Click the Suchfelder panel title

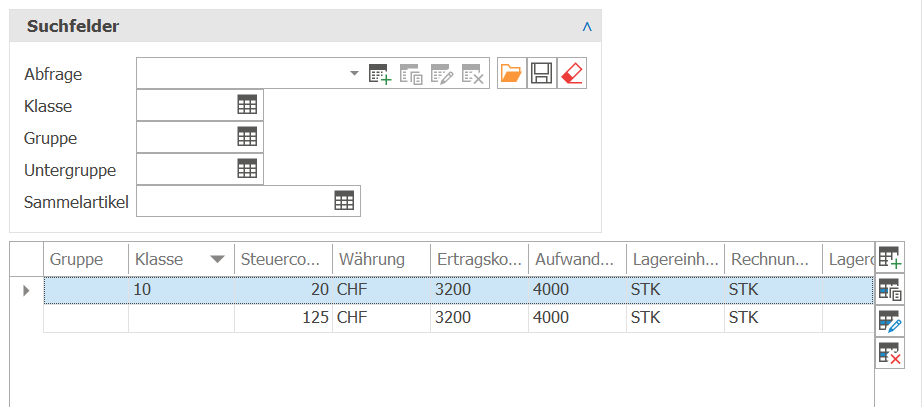[x=73, y=27]
